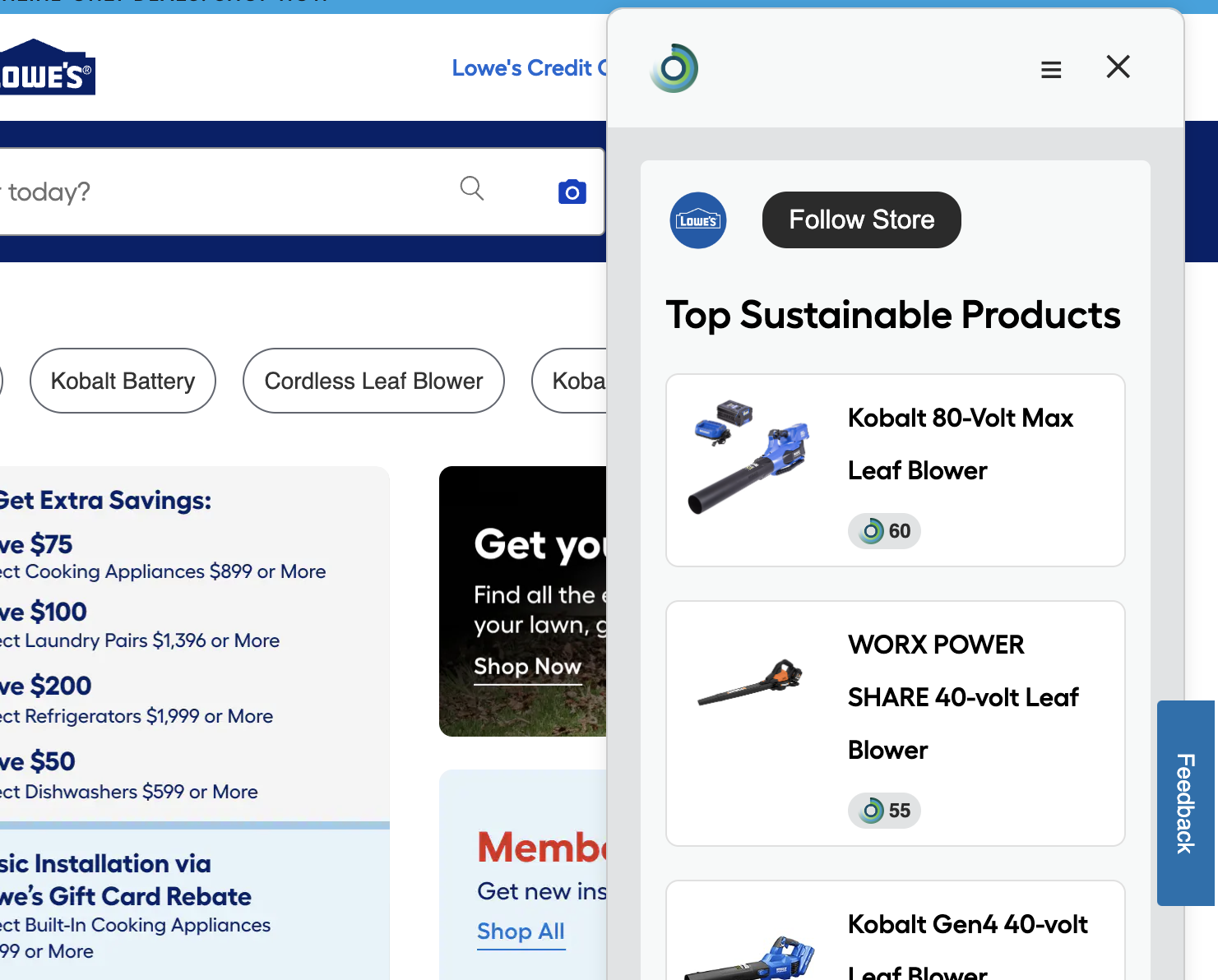Screen dimensions: 1218x980
Task: Open the camera visual search icon
Action: [572, 192]
